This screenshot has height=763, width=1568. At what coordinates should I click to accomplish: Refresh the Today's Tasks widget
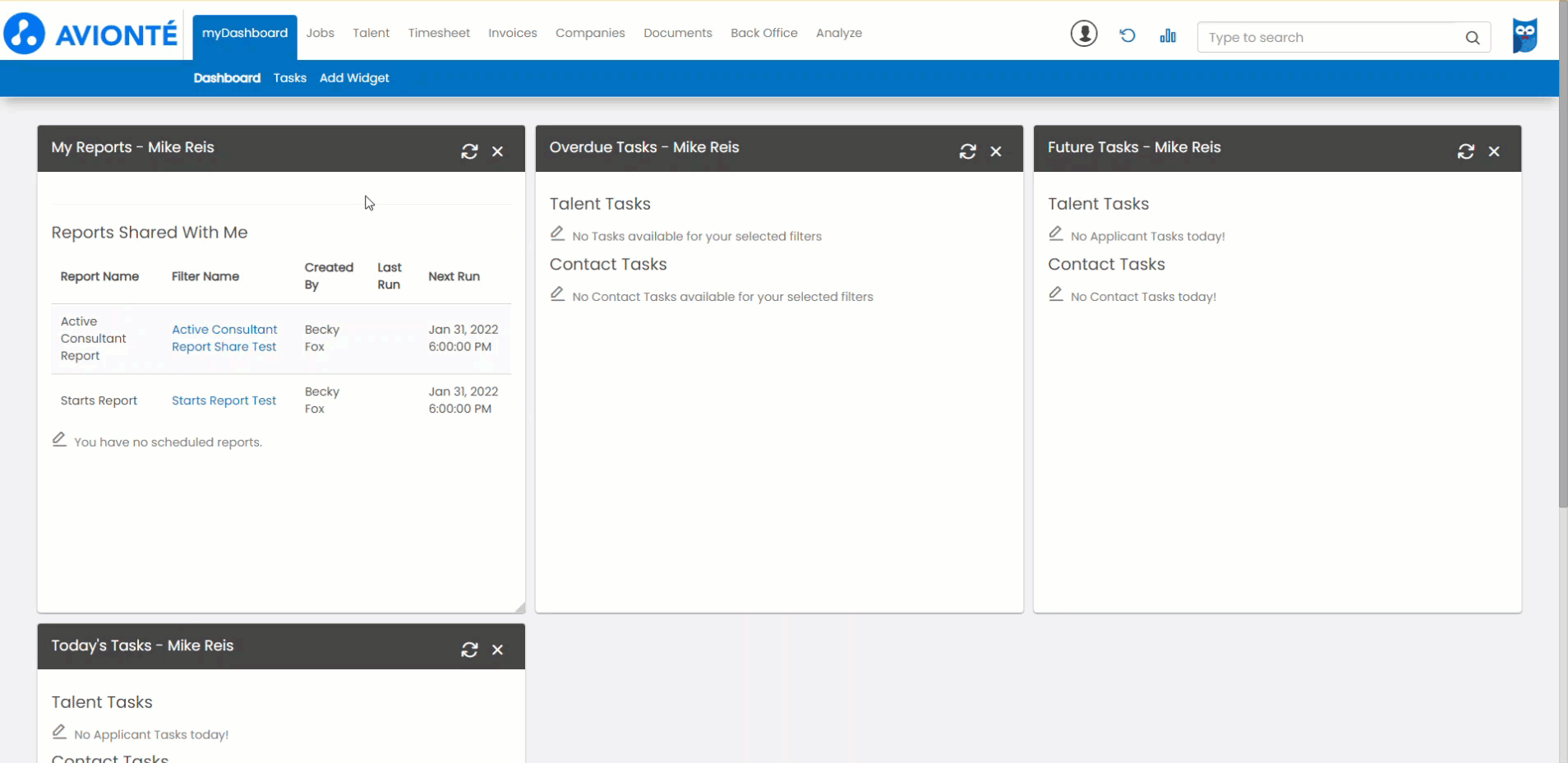pos(469,650)
